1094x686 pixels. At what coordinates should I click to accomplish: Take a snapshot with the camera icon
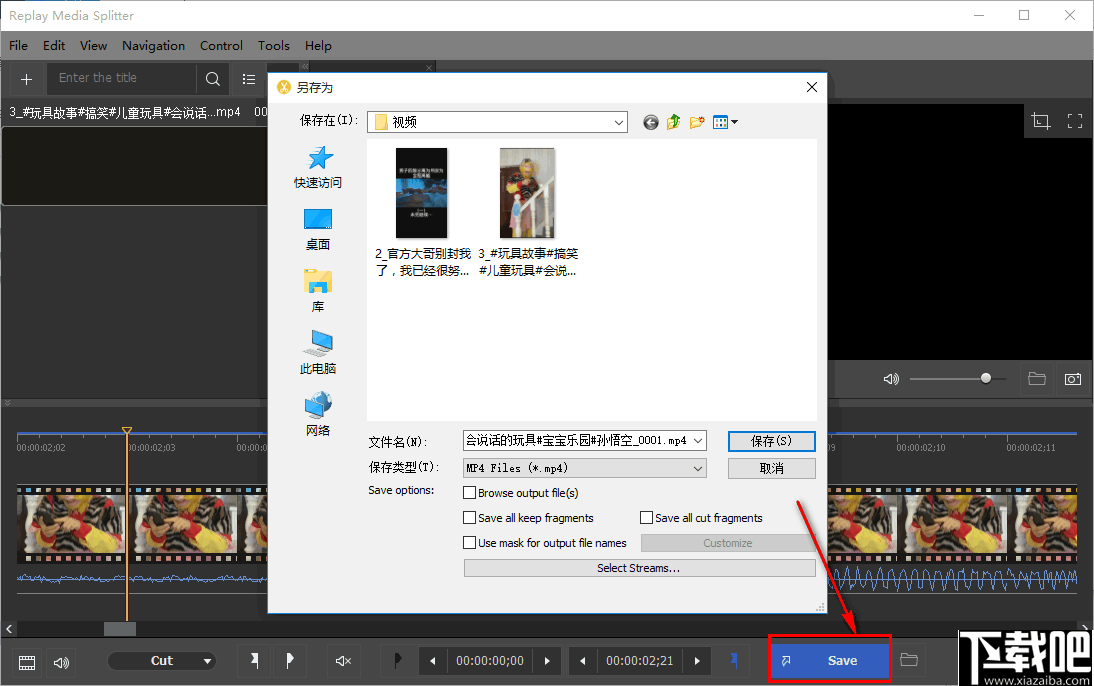tap(1073, 379)
